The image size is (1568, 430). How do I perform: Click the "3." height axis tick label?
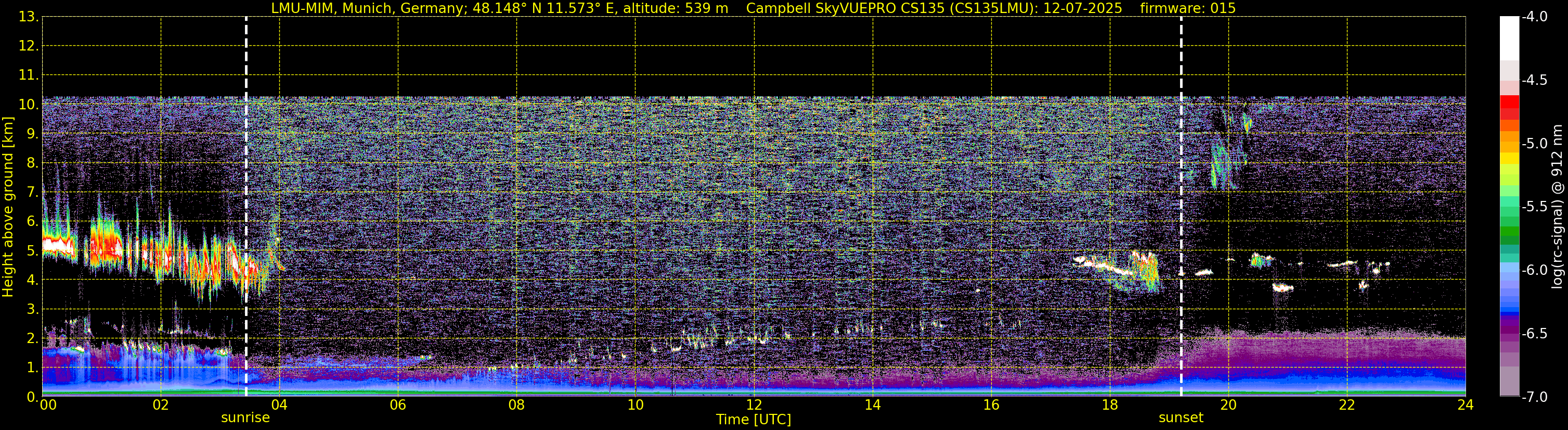[x=32, y=309]
